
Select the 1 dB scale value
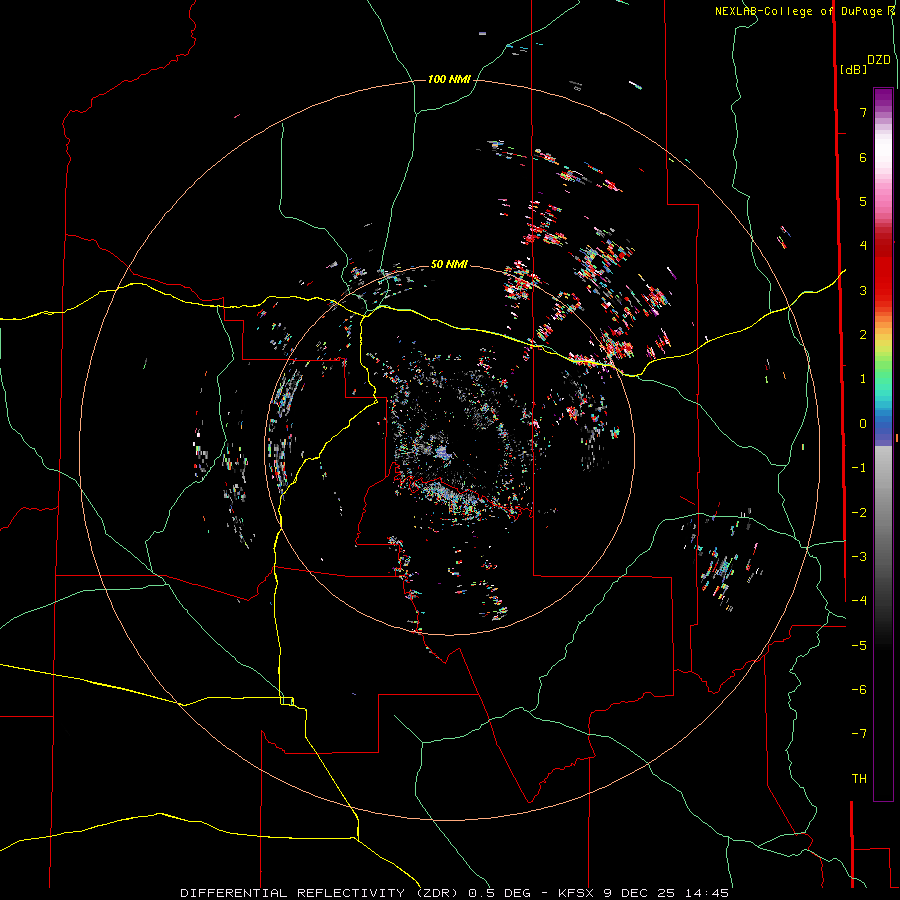[x=863, y=379]
